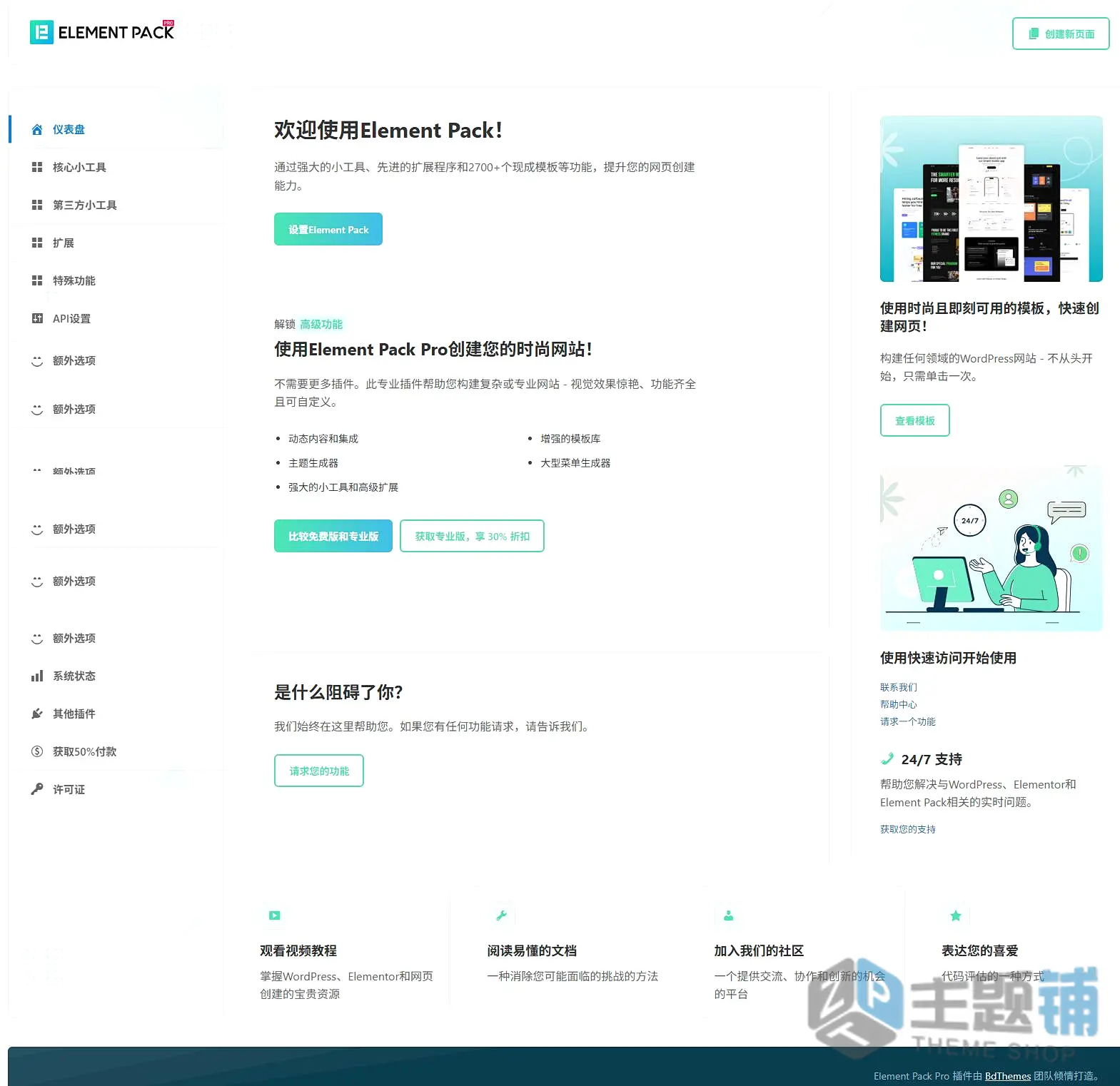Open the 联系我们 link

(899, 687)
